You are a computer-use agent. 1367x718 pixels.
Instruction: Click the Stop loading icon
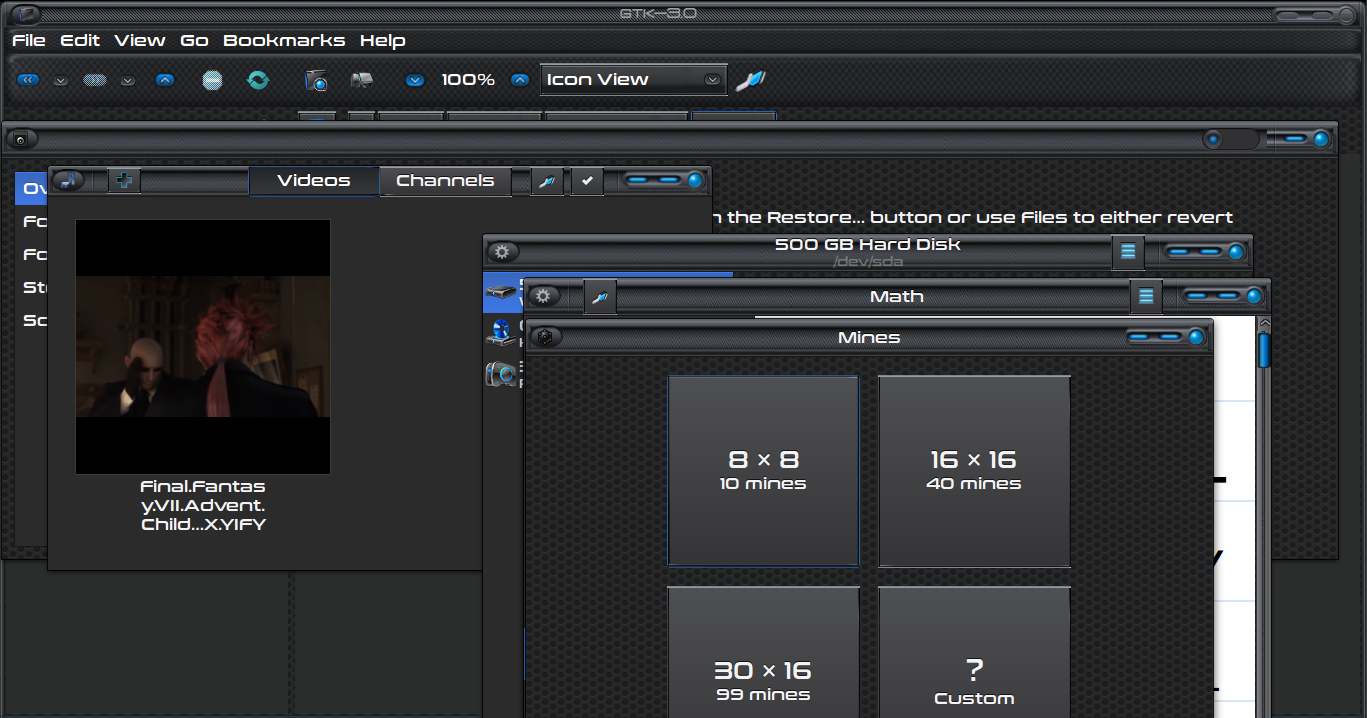coord(211,80)
